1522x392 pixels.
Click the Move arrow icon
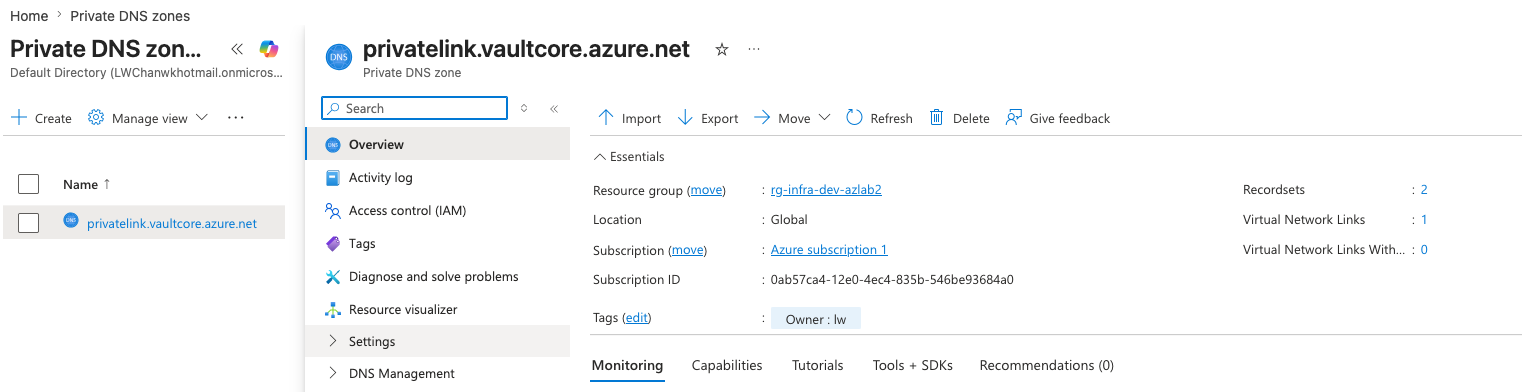(762, 118)
